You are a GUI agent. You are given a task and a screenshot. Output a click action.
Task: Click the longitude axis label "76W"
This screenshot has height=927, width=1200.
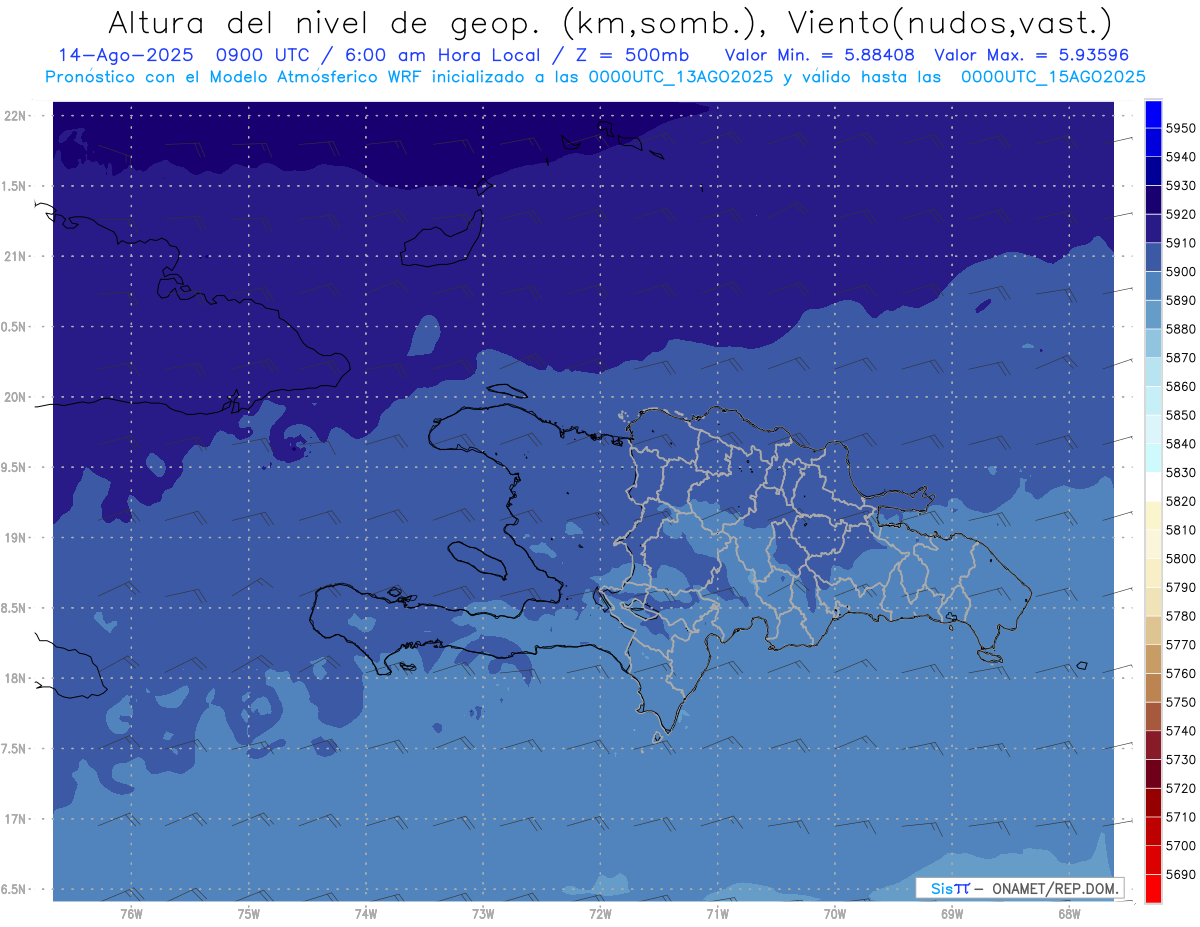(131, 914)
